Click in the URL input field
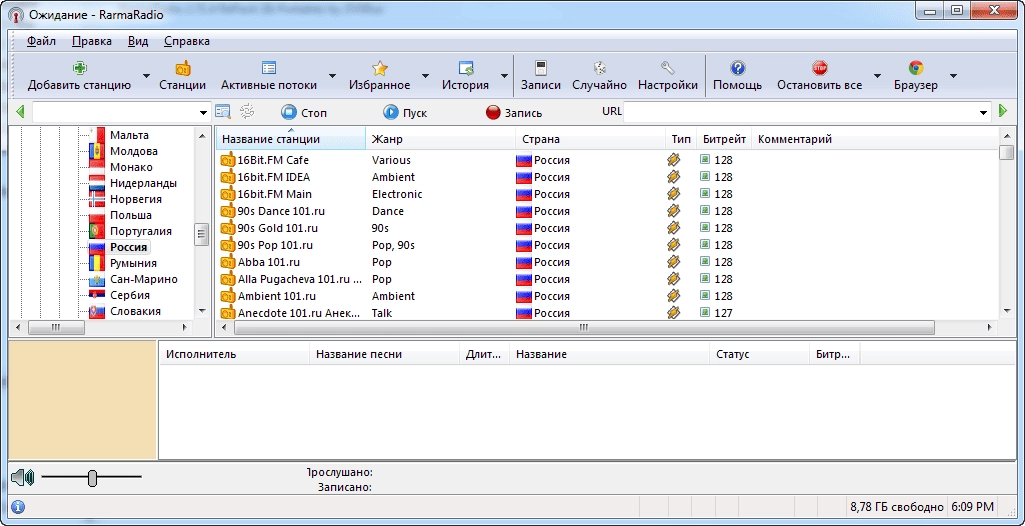The image size is (1025, 526). [801, 112]
